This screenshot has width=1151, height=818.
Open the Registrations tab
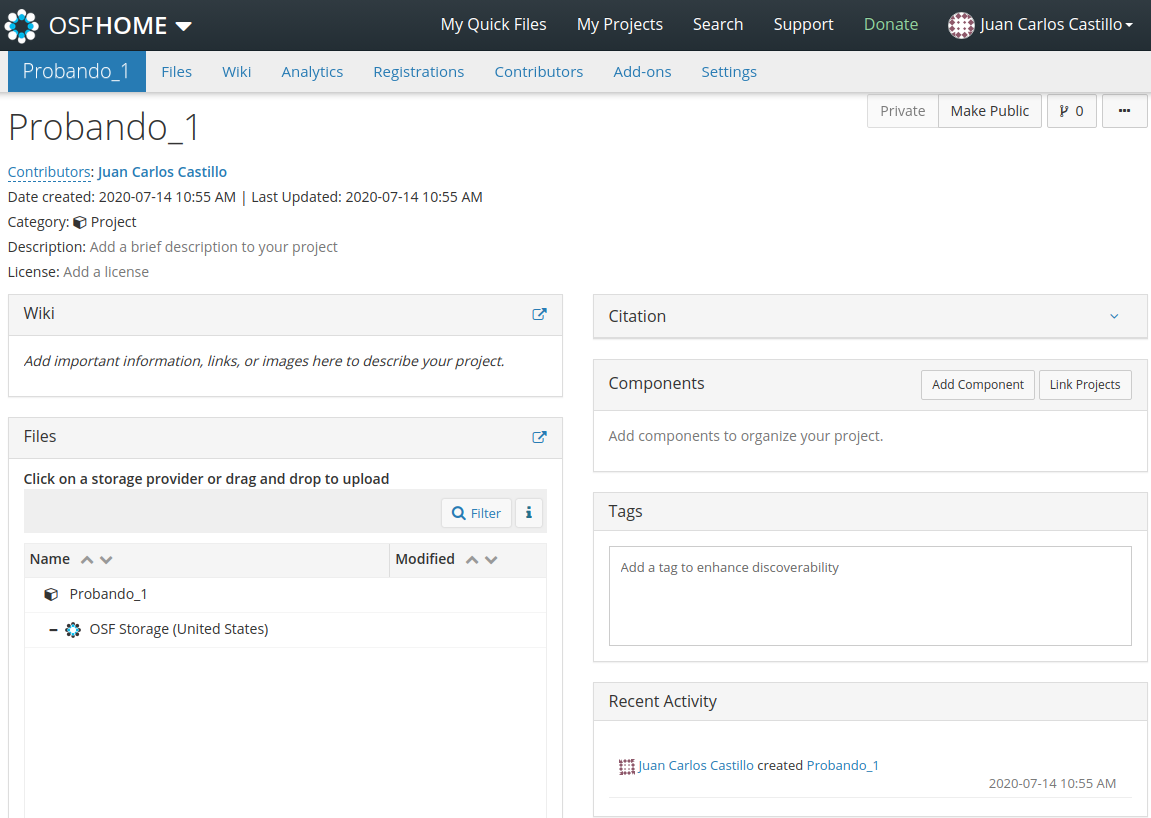[x=418, y=72]
